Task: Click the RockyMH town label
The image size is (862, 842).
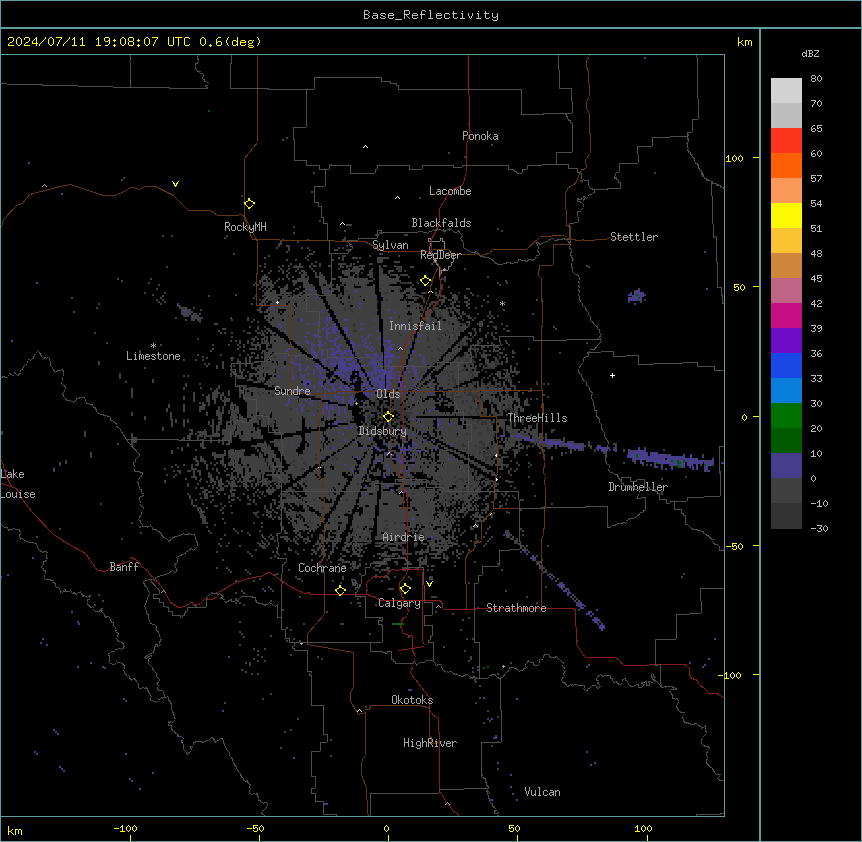Action: tap(245, 227)
